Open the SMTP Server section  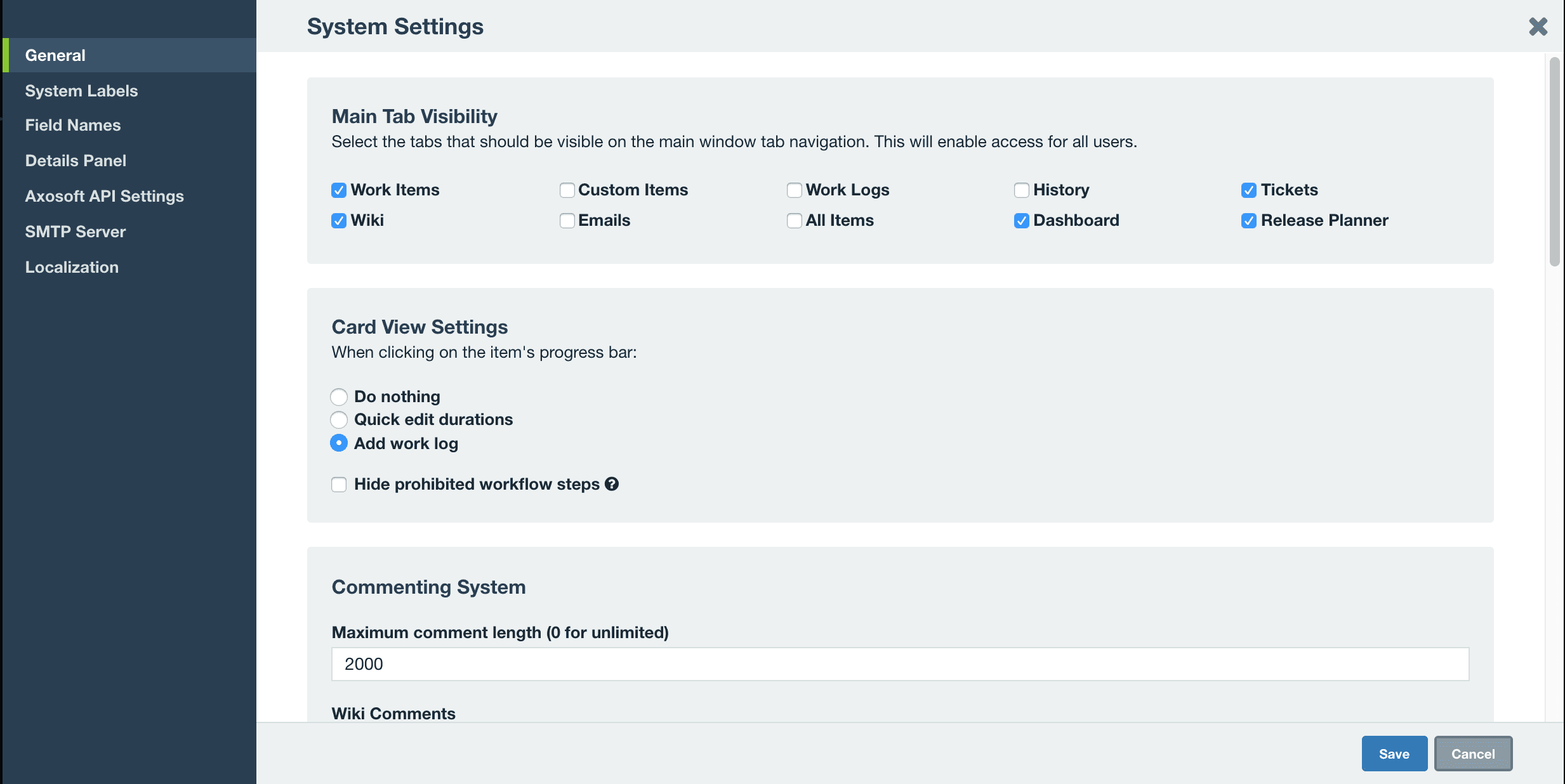point(75,231)
